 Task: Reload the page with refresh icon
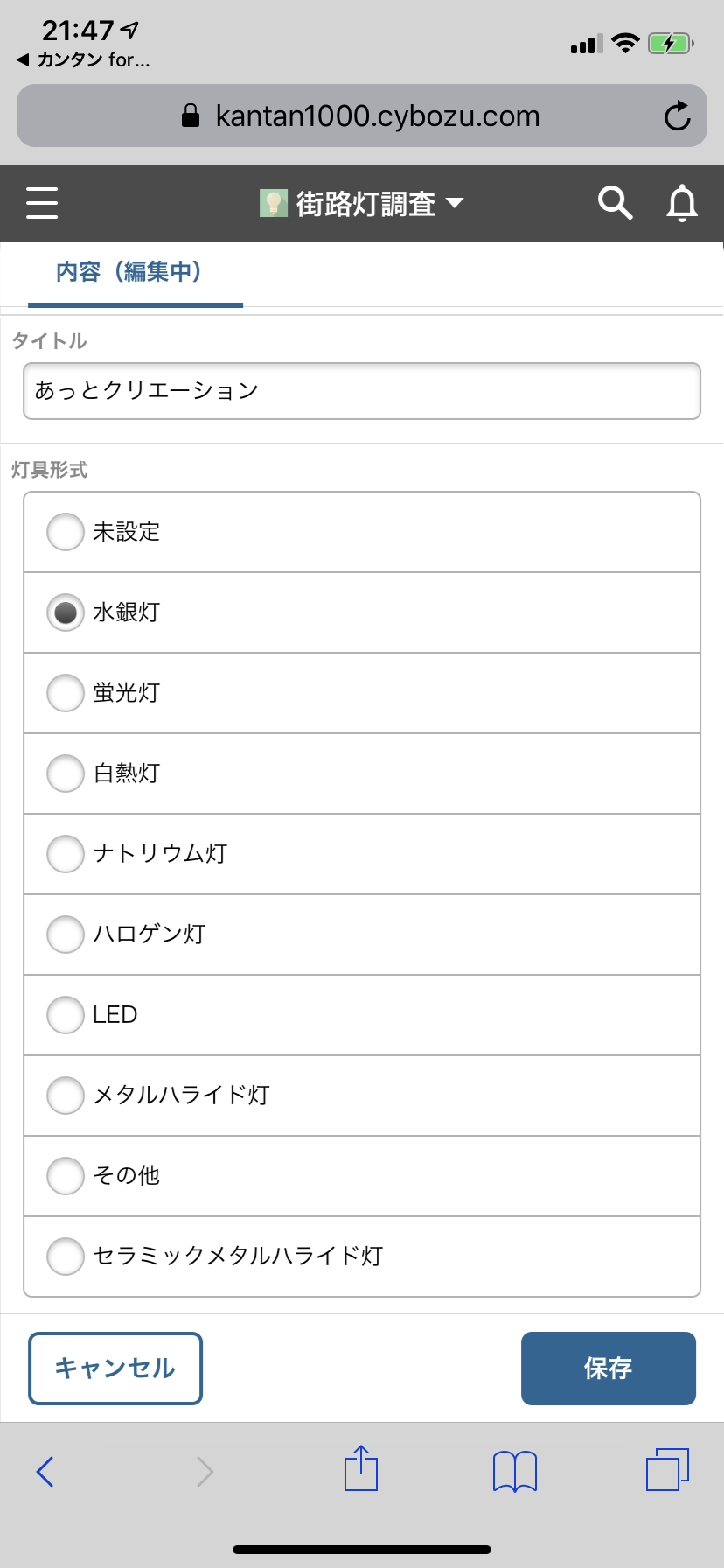(677, 115)
